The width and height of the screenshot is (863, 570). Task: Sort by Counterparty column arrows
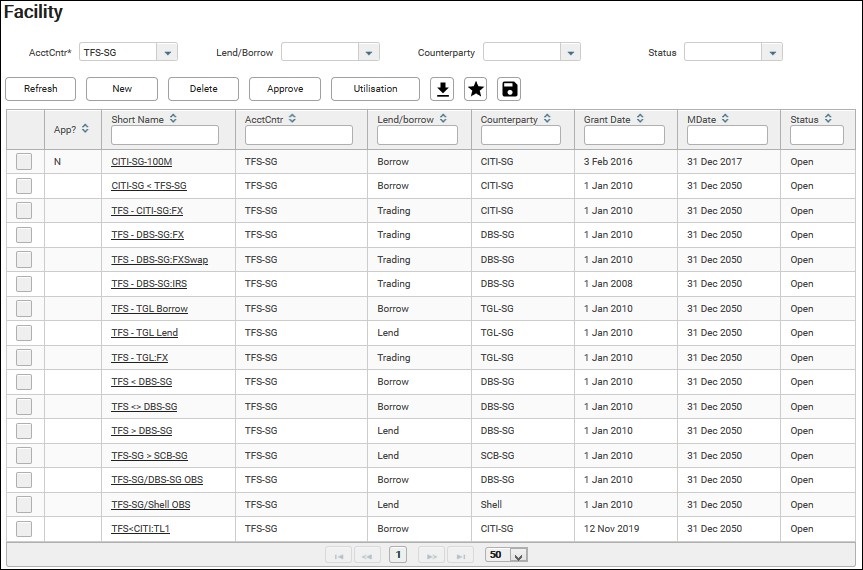[547, 118]
